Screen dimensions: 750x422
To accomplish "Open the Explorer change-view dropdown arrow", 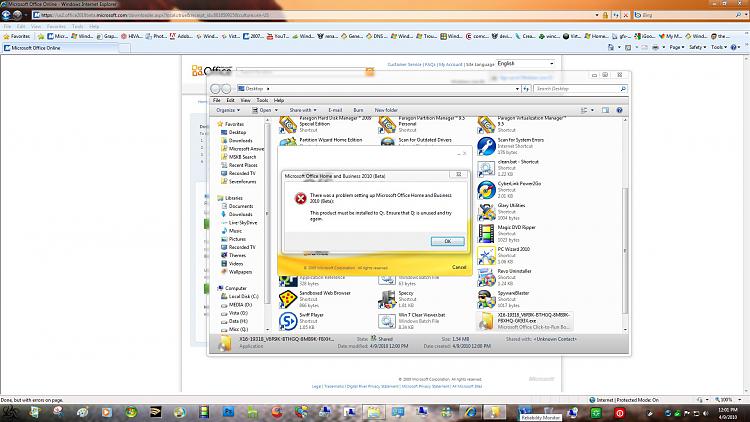I will coord(592,110).
